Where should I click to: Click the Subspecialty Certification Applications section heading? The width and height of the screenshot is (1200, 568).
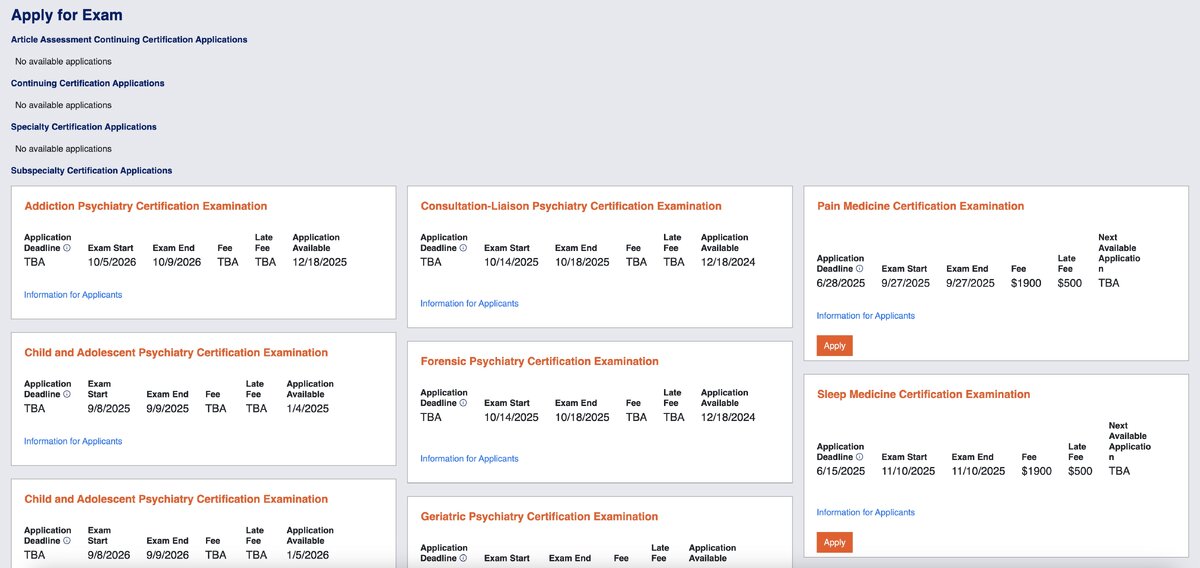point(91,171)
